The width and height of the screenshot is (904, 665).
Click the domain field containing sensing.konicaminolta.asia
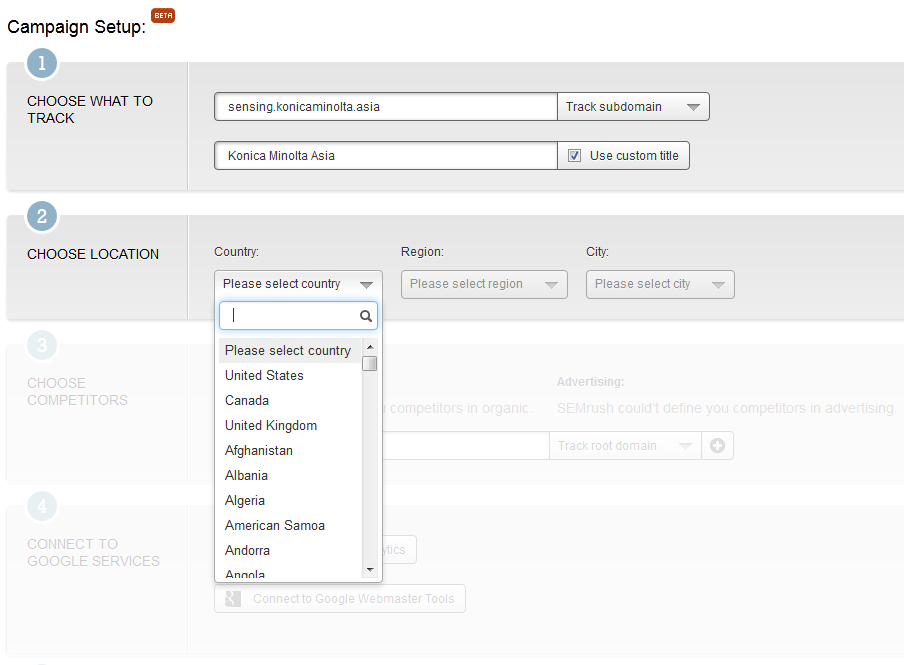coord(386,107)
